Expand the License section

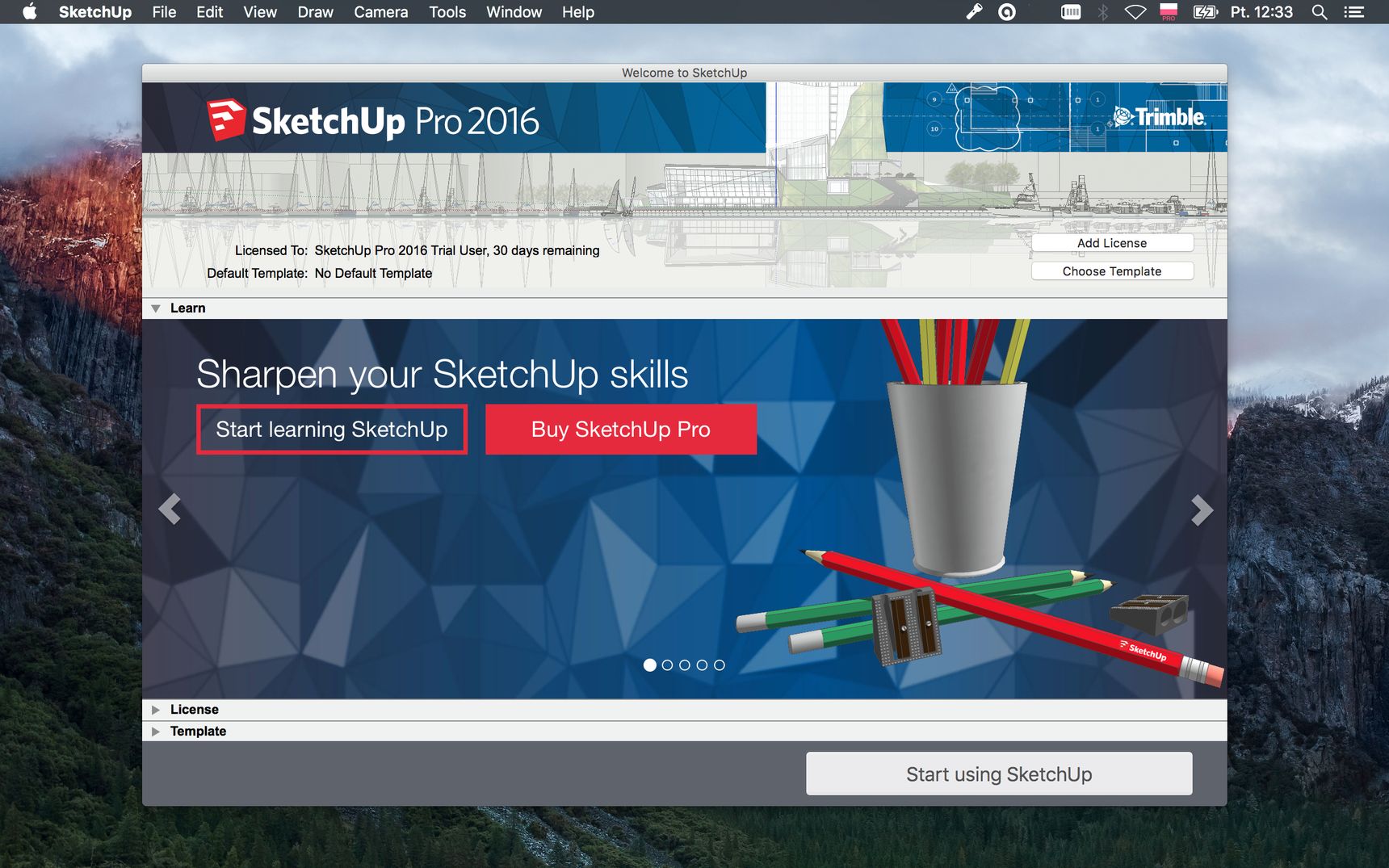(x=156, y=710)
